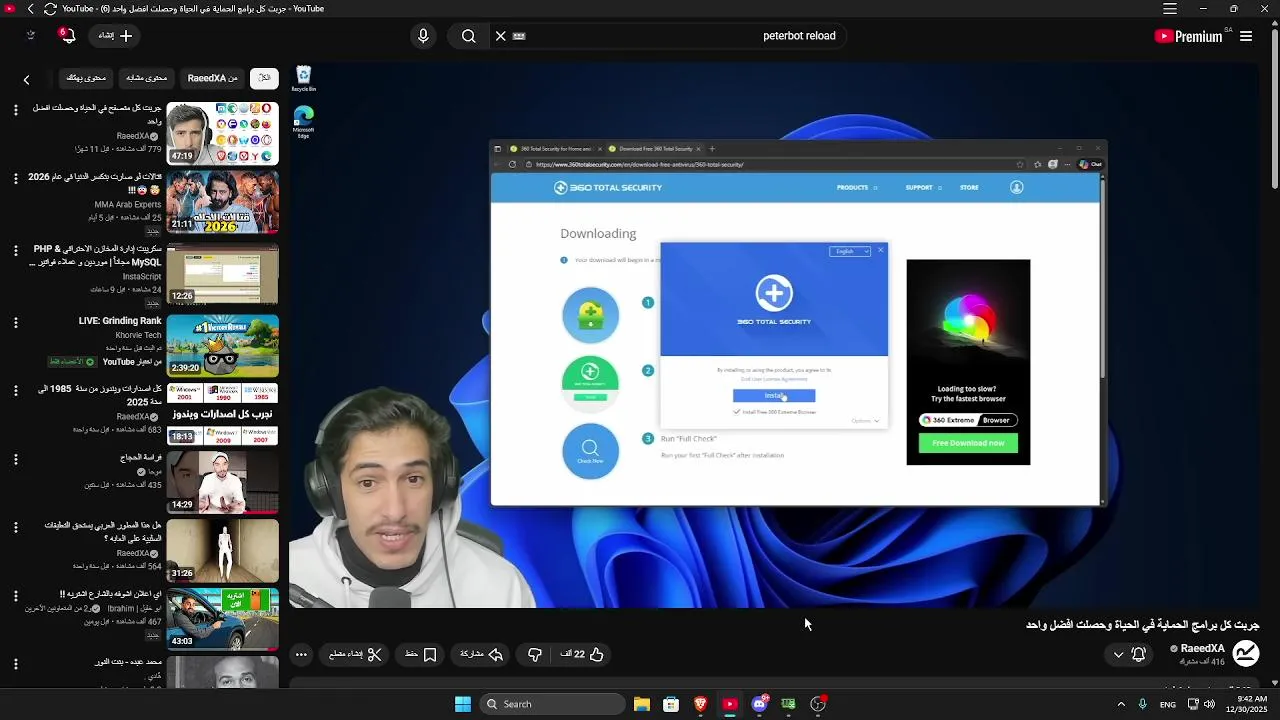The width and height of the screenshot is (1280, 720).
Task: Clear the search box text
Action: (x=500, y=36)
